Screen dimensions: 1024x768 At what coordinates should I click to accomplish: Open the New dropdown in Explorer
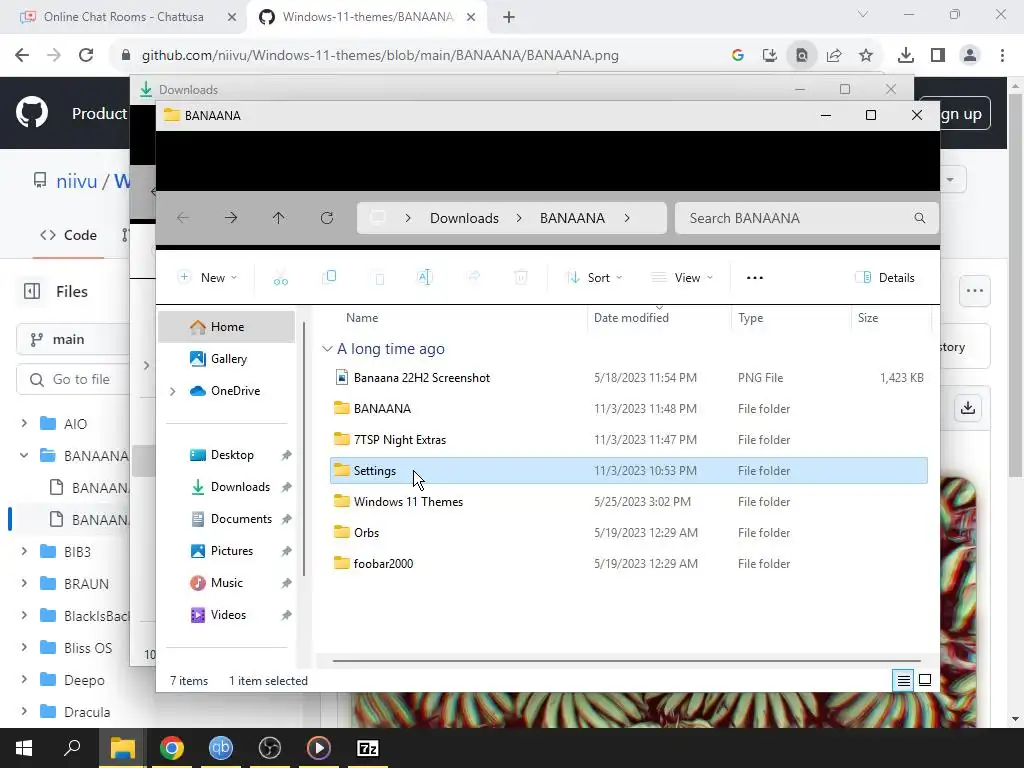(x=208, y=278)
